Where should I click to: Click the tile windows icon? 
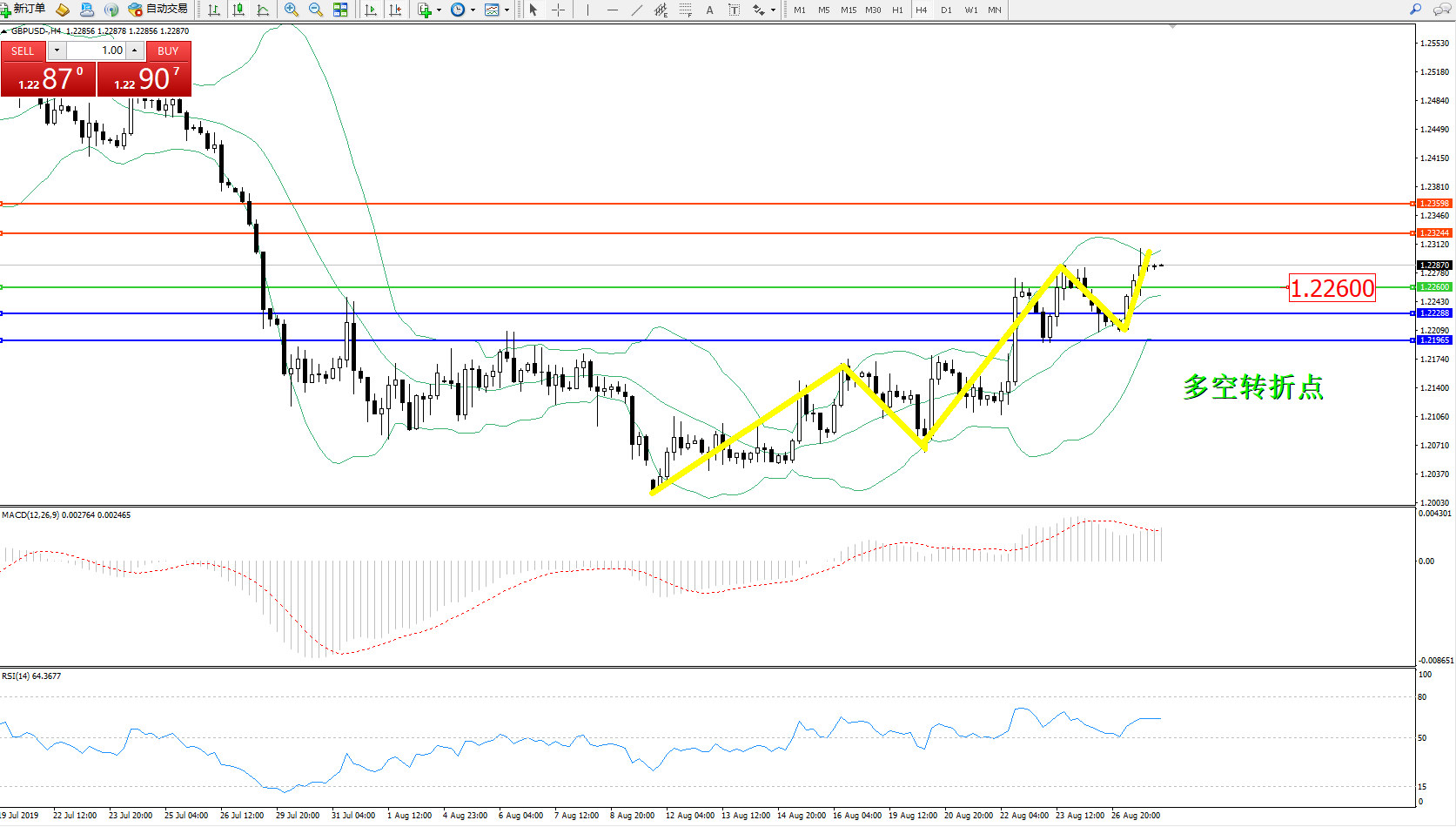coord(340,10)
